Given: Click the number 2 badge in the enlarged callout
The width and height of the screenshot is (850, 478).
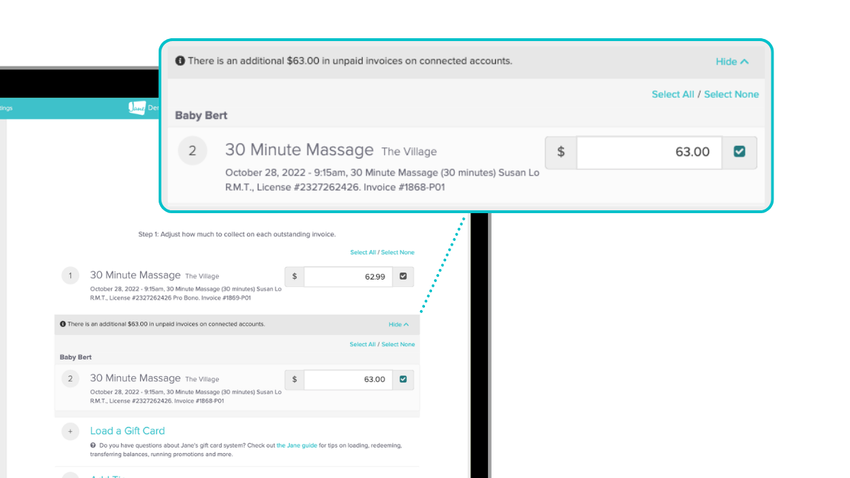Looking at the screenshot, I should (192, 152).
